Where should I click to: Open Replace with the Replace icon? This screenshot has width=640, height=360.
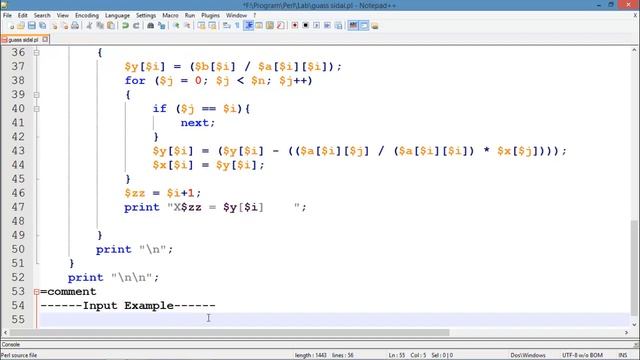pos(162,26)
